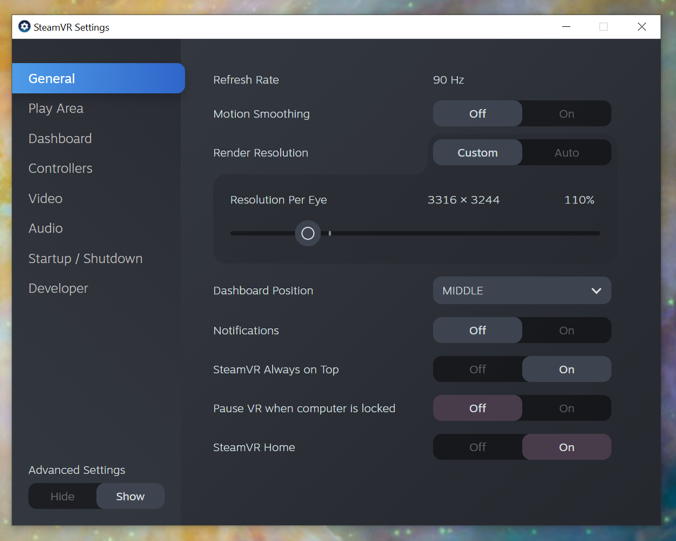
Task: Set Render Resolution to Auto
Action: click(566, 153)
